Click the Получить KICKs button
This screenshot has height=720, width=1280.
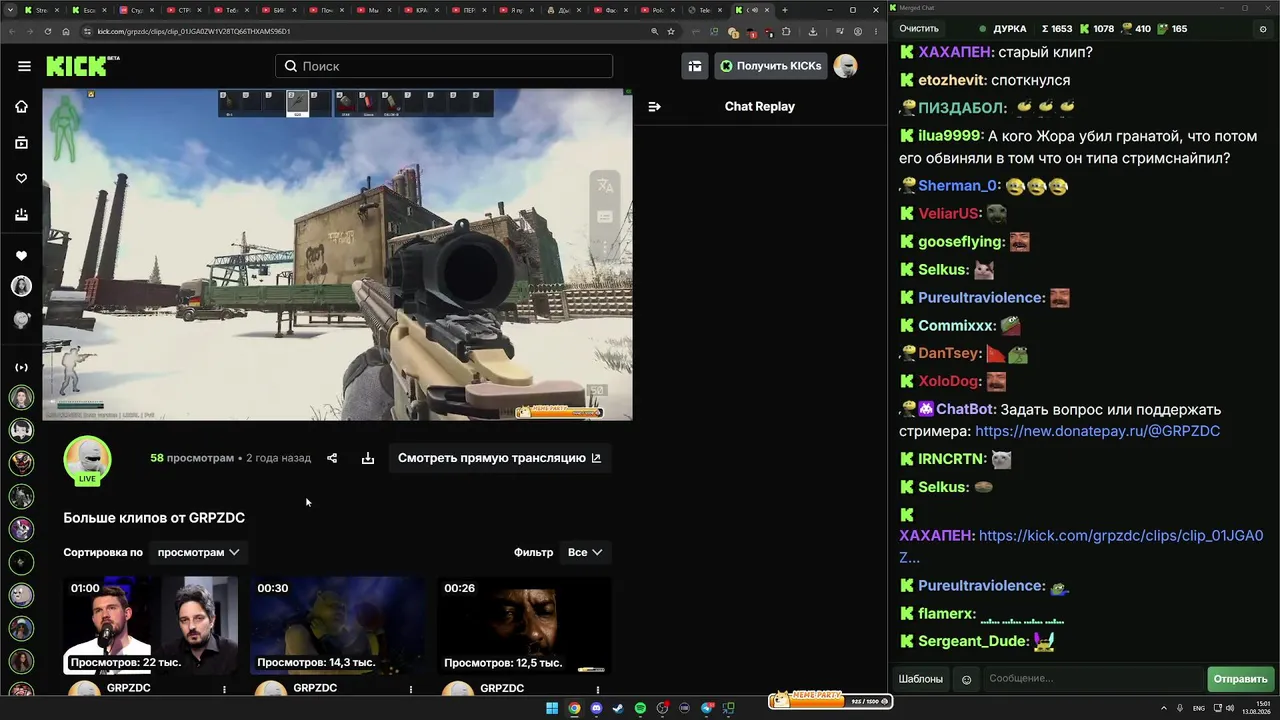click(770, 66)
